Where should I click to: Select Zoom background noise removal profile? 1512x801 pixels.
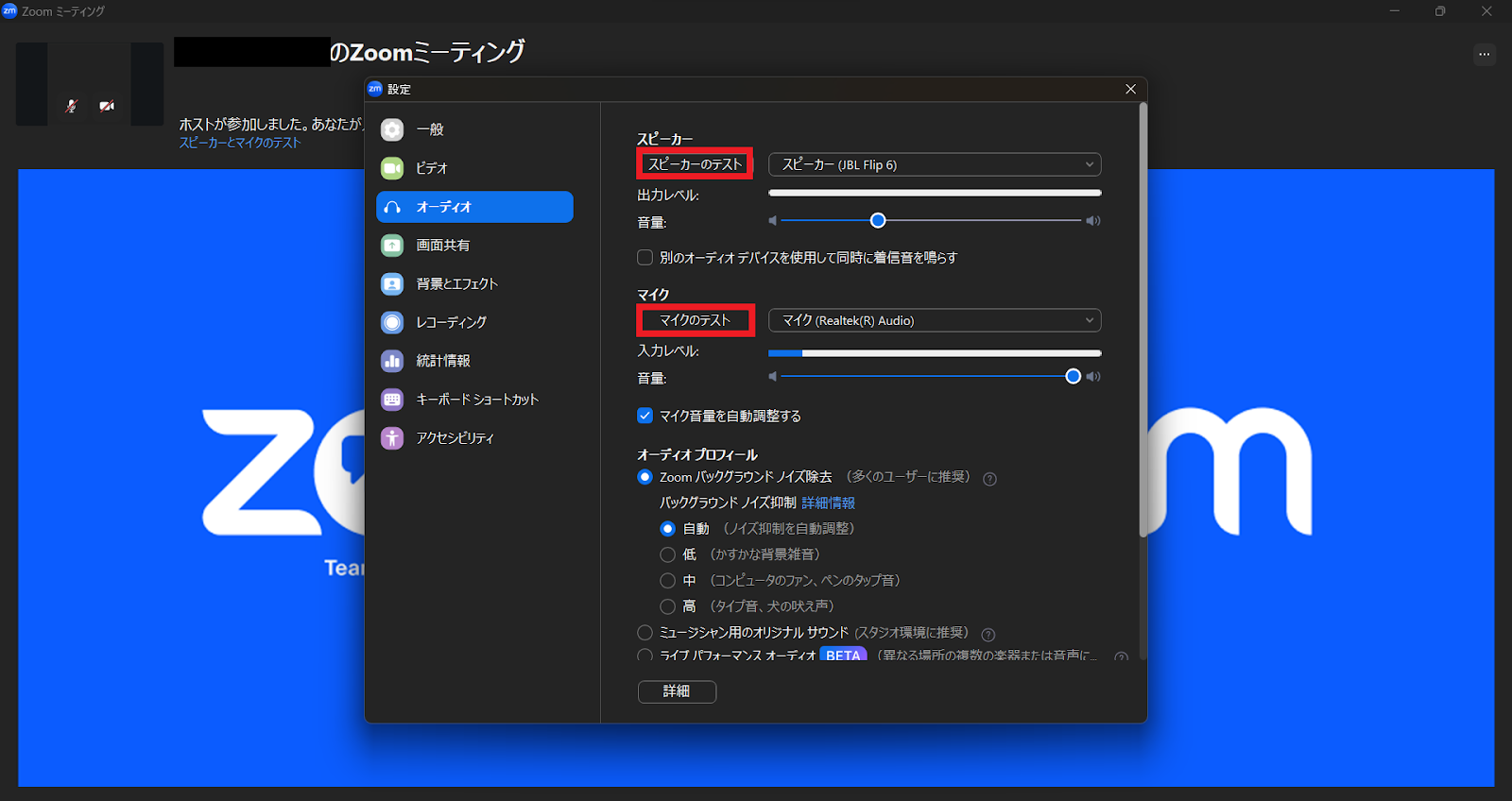[645, 477]
